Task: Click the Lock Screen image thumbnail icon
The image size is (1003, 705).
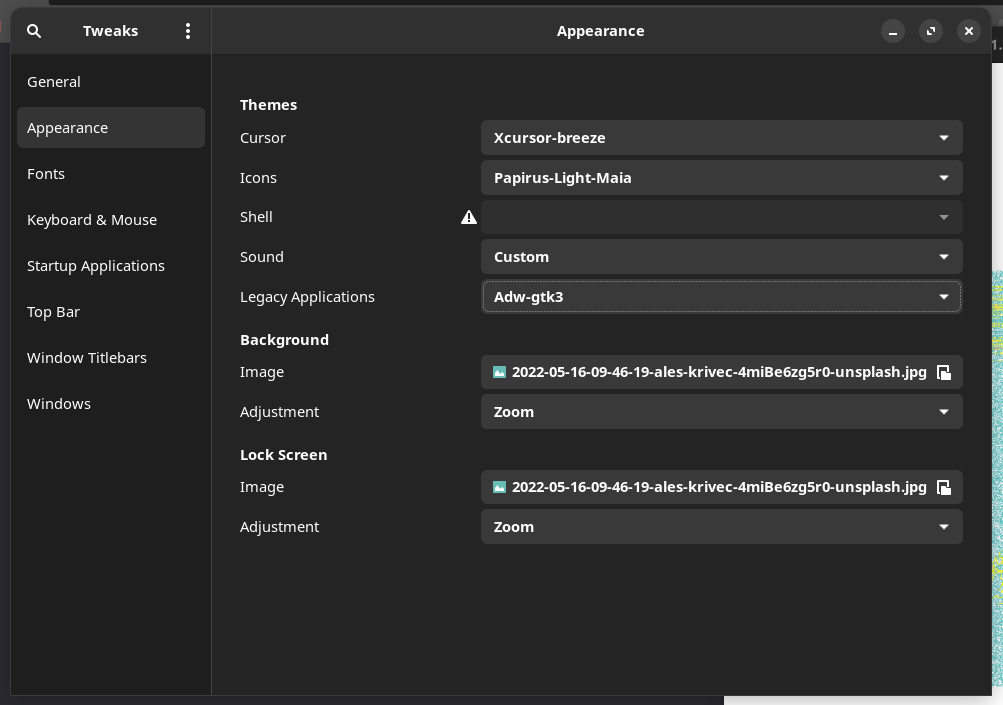Action: click(x=499, y=487)
